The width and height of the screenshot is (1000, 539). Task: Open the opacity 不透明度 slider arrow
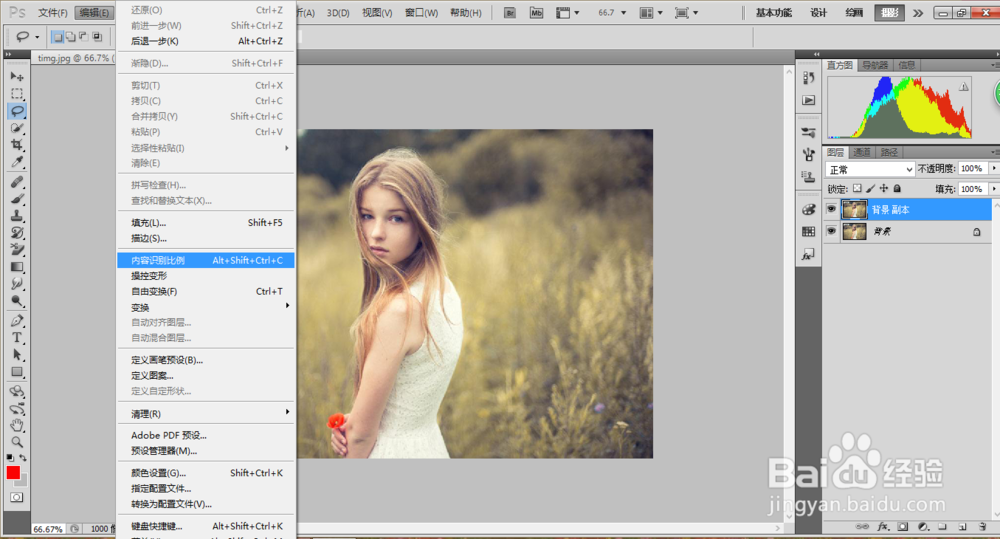click(992, 169)
